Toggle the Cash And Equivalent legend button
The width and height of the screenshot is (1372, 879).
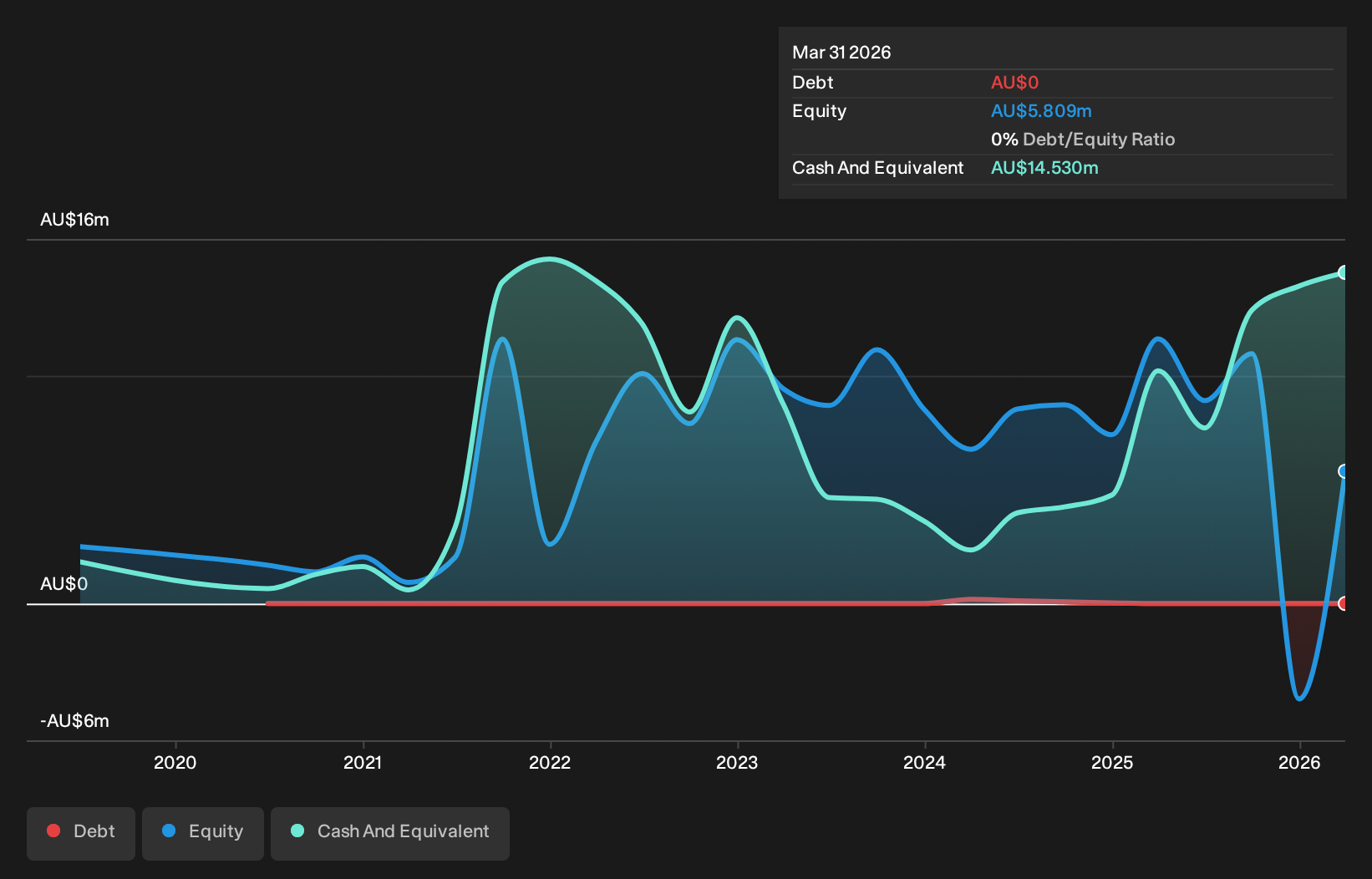point(390,833)
